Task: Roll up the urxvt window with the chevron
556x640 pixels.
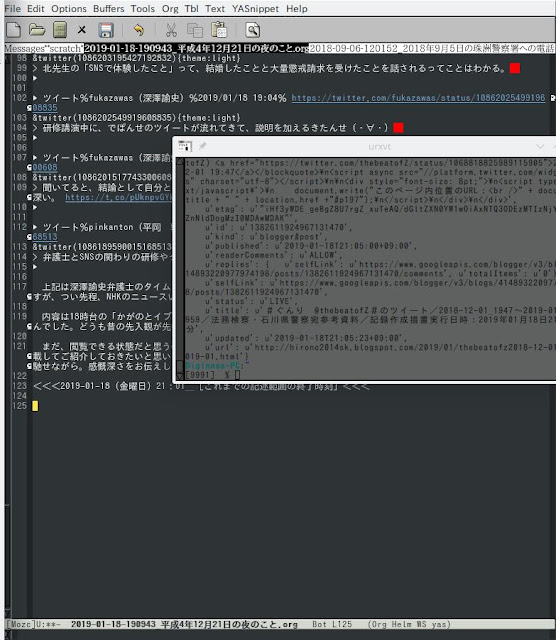Action: (x=540, y=146)
